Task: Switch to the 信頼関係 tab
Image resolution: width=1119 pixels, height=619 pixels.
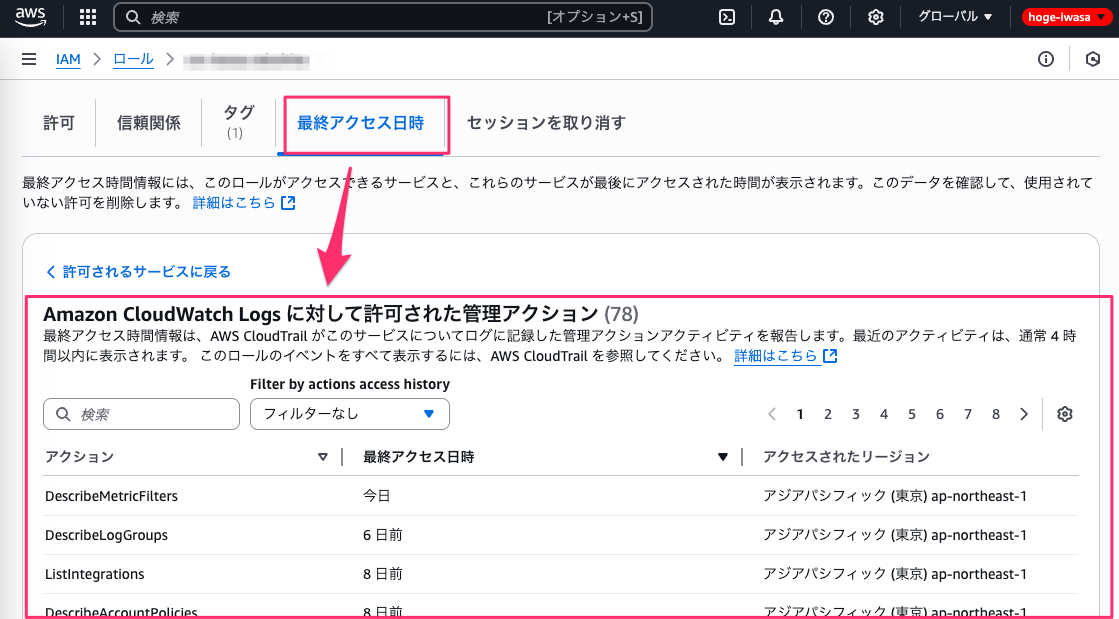Action: [148, 123]
